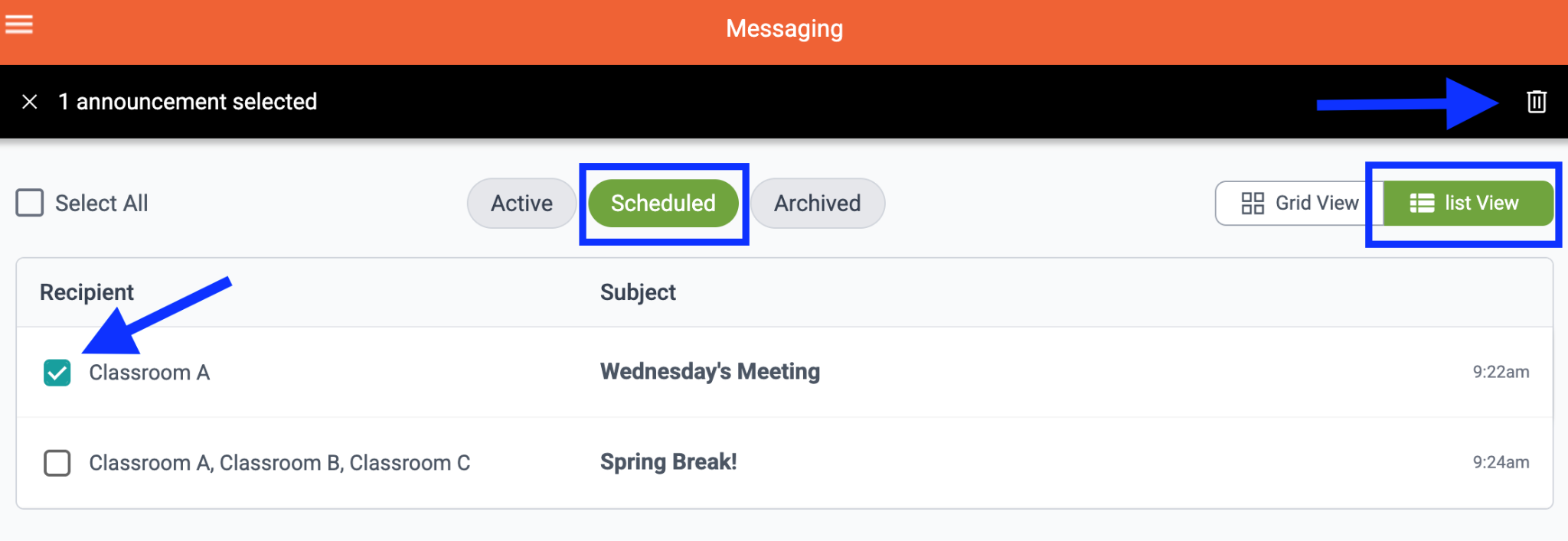Open the Spring Break! announcement
Viewport: 1568px width, 541px height.
pos(668,462)
